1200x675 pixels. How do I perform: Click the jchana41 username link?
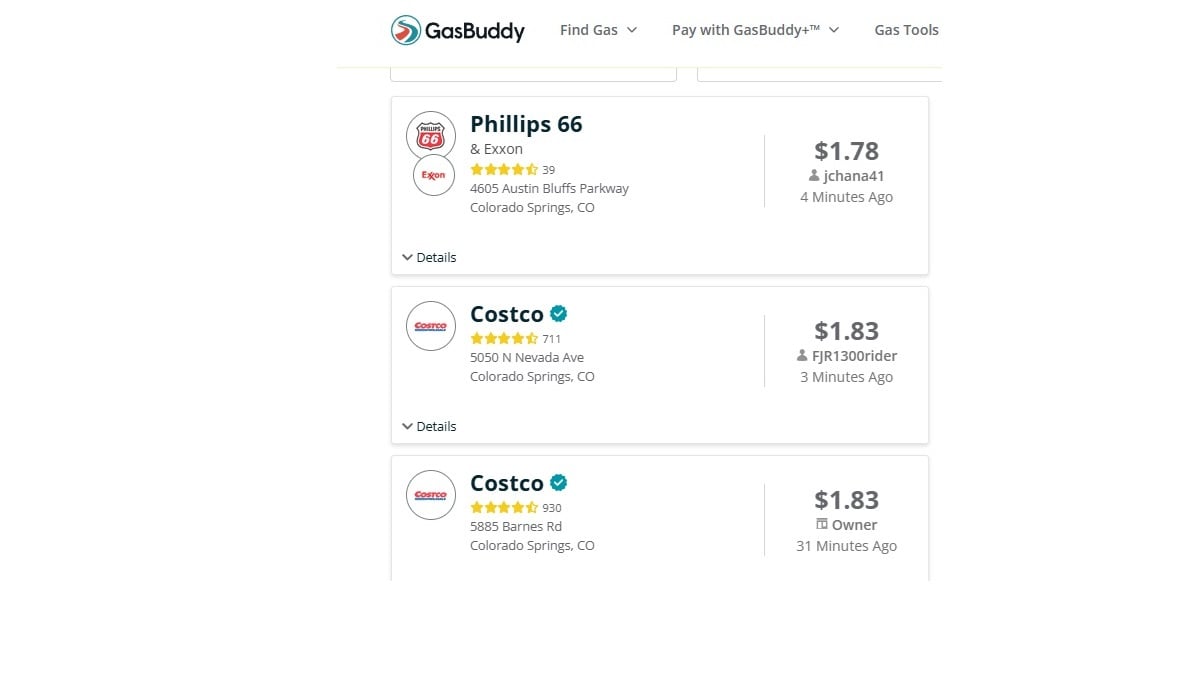[854, 176]
